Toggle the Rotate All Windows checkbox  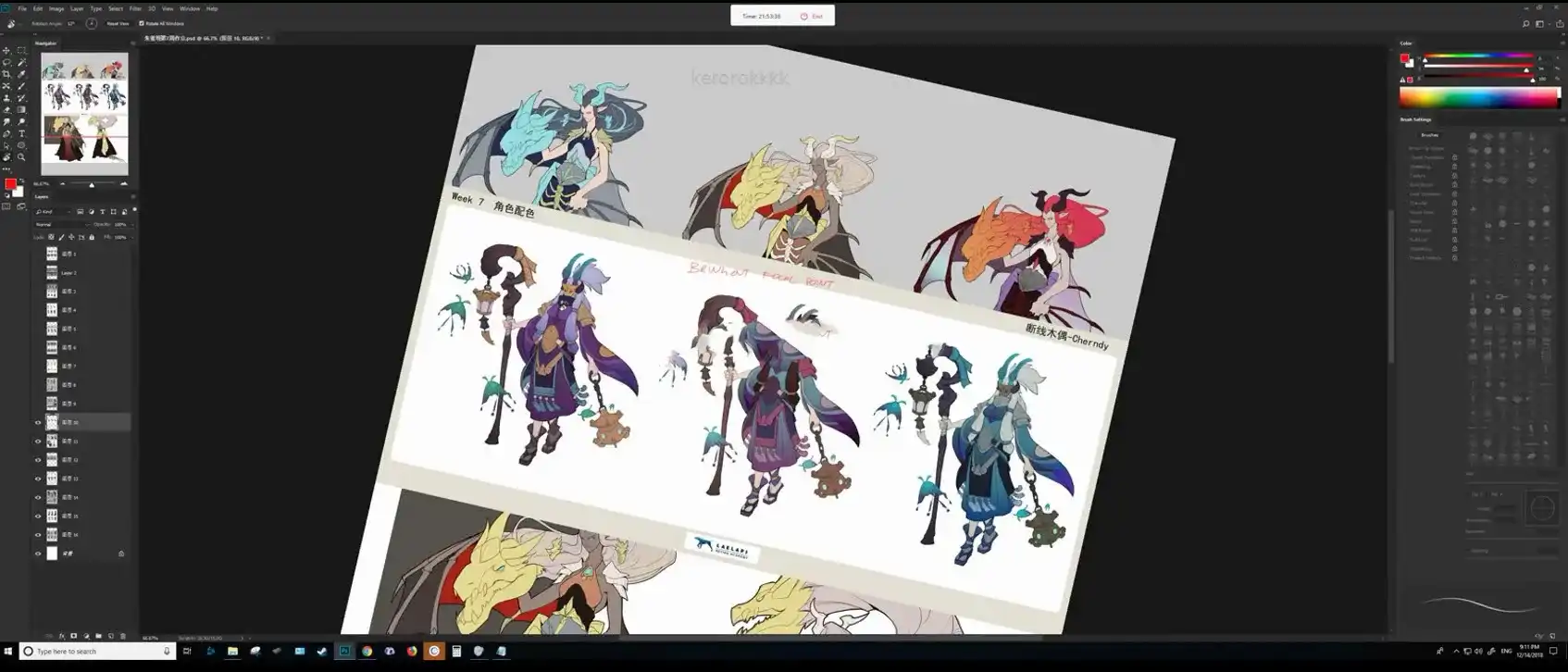click(142, 24)
